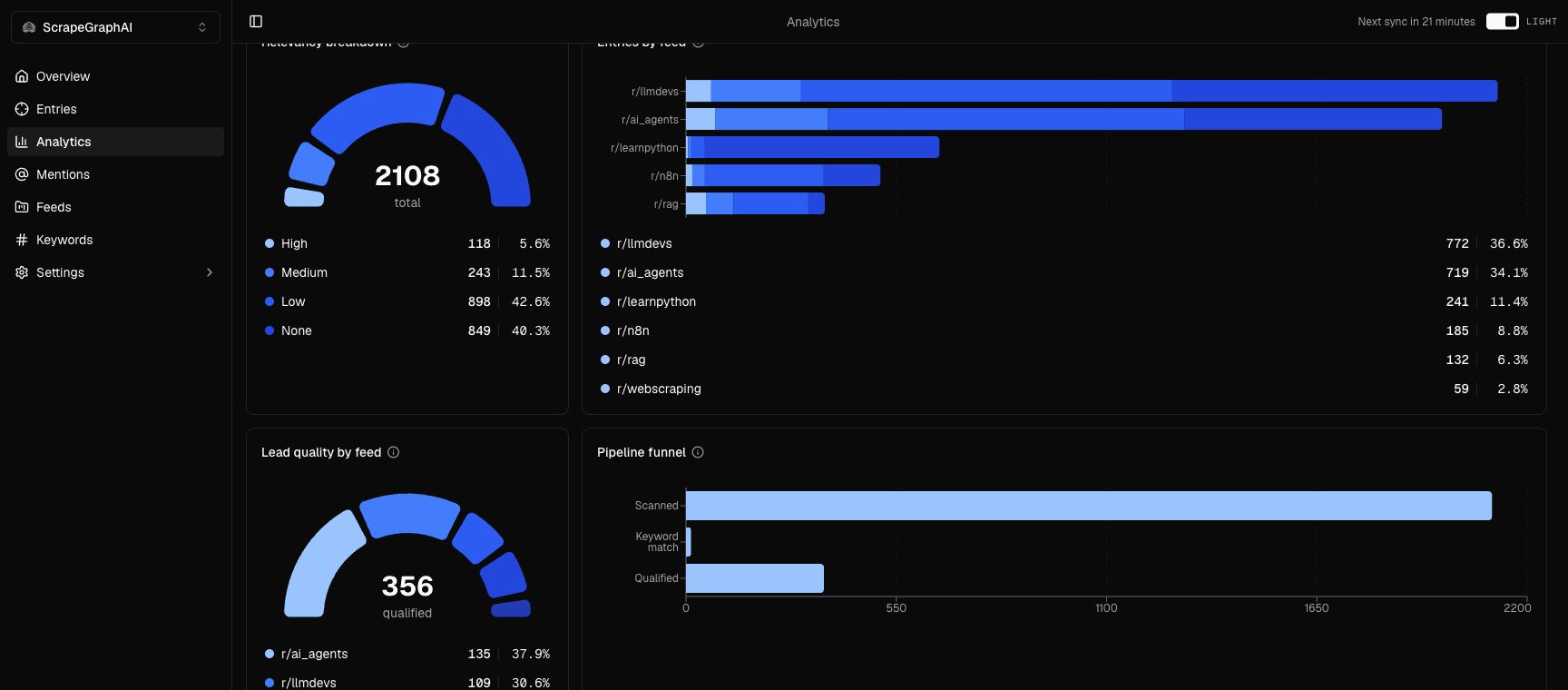
Task: Click r/ai_agents in the entries feed list
Action: pyautogui.click(x=650, y=272)
